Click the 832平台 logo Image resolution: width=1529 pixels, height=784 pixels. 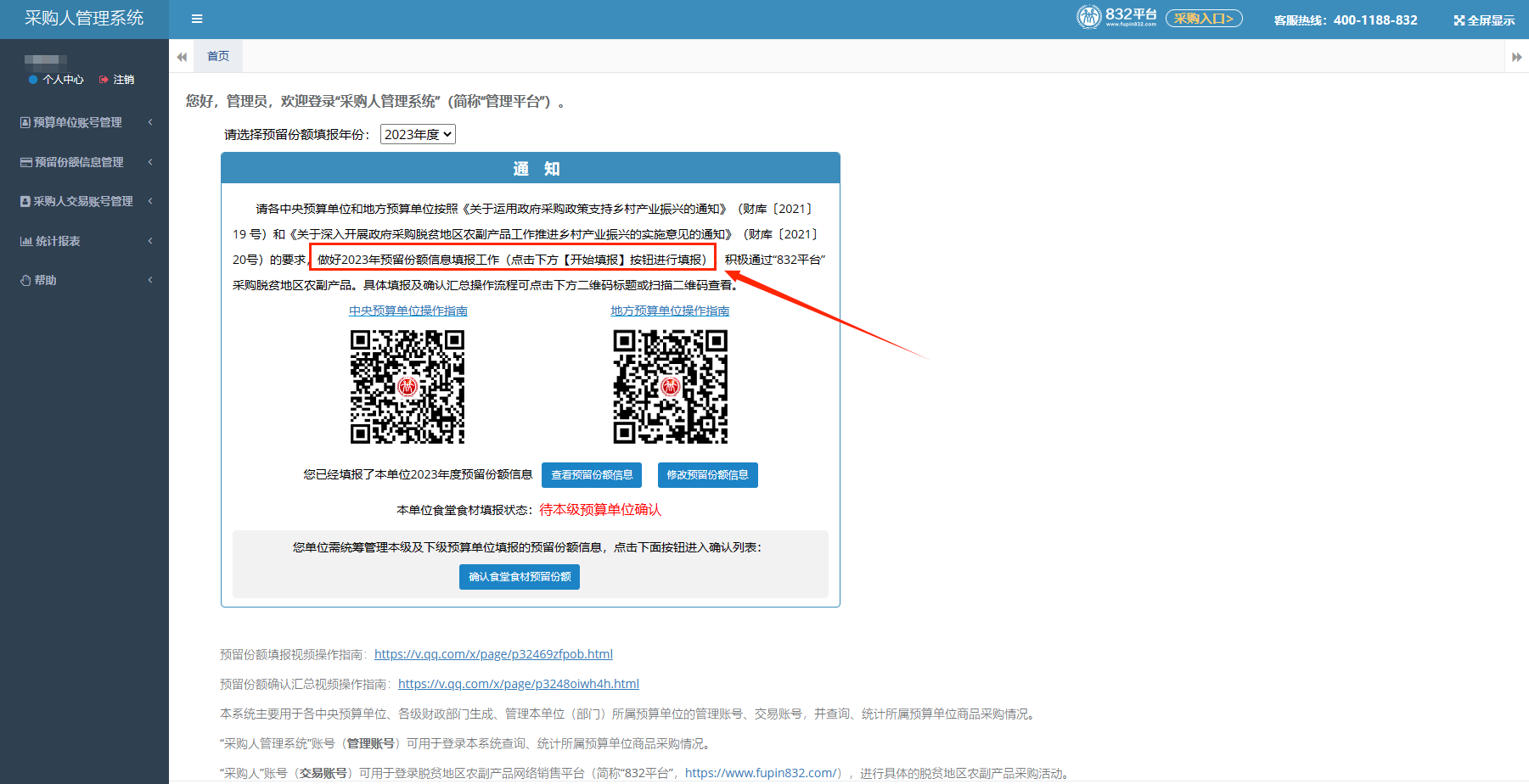[x=1116, y=17]
